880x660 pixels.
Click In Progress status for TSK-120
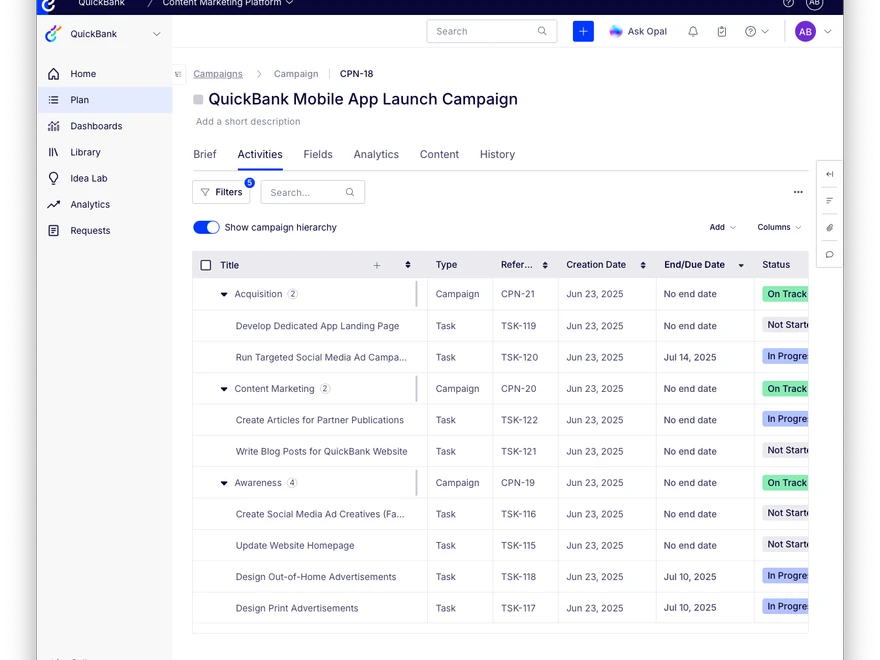pyautogui.click(x=785, y=356)
